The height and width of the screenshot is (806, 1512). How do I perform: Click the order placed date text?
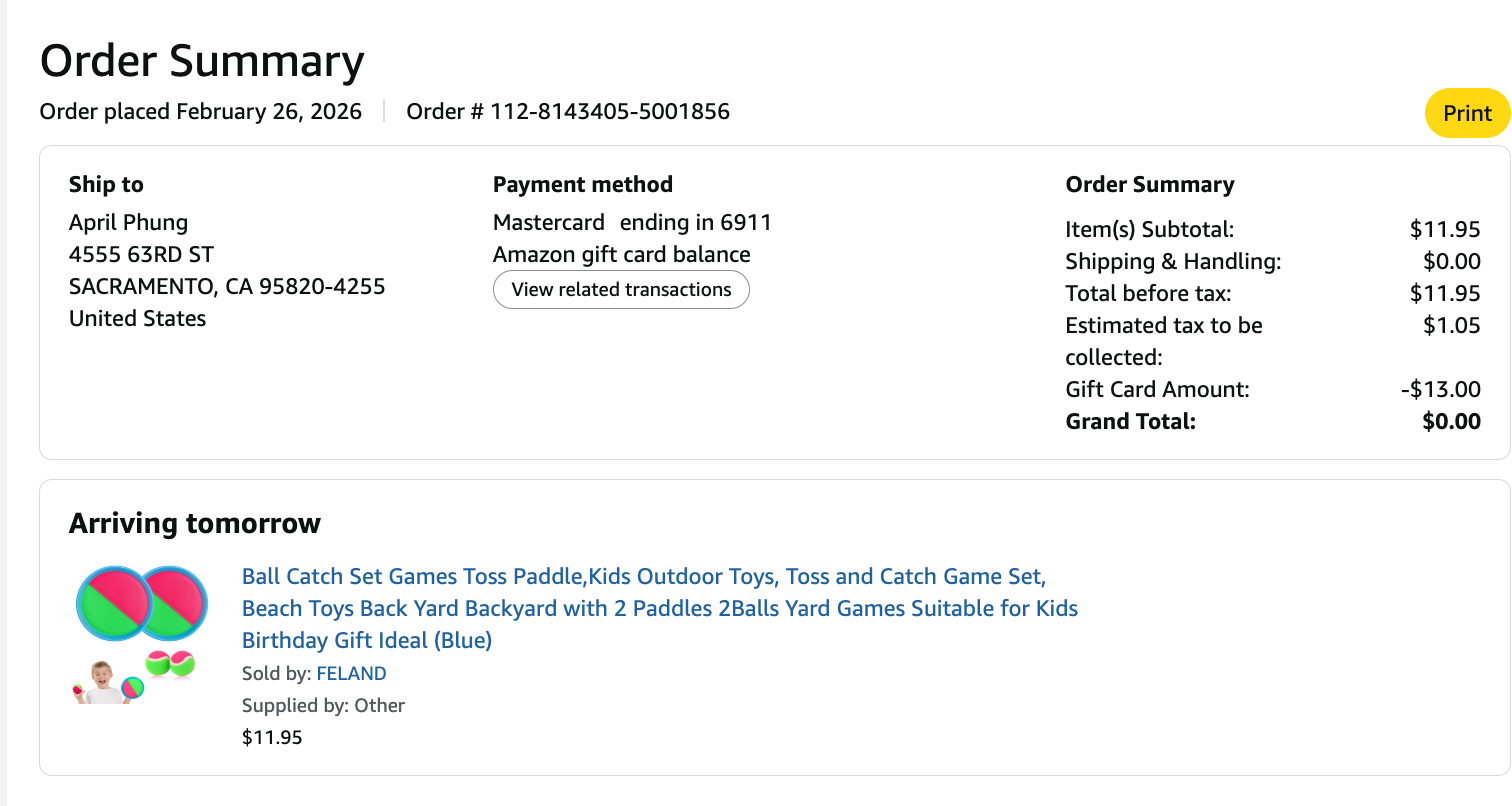[x=200, y=111]
